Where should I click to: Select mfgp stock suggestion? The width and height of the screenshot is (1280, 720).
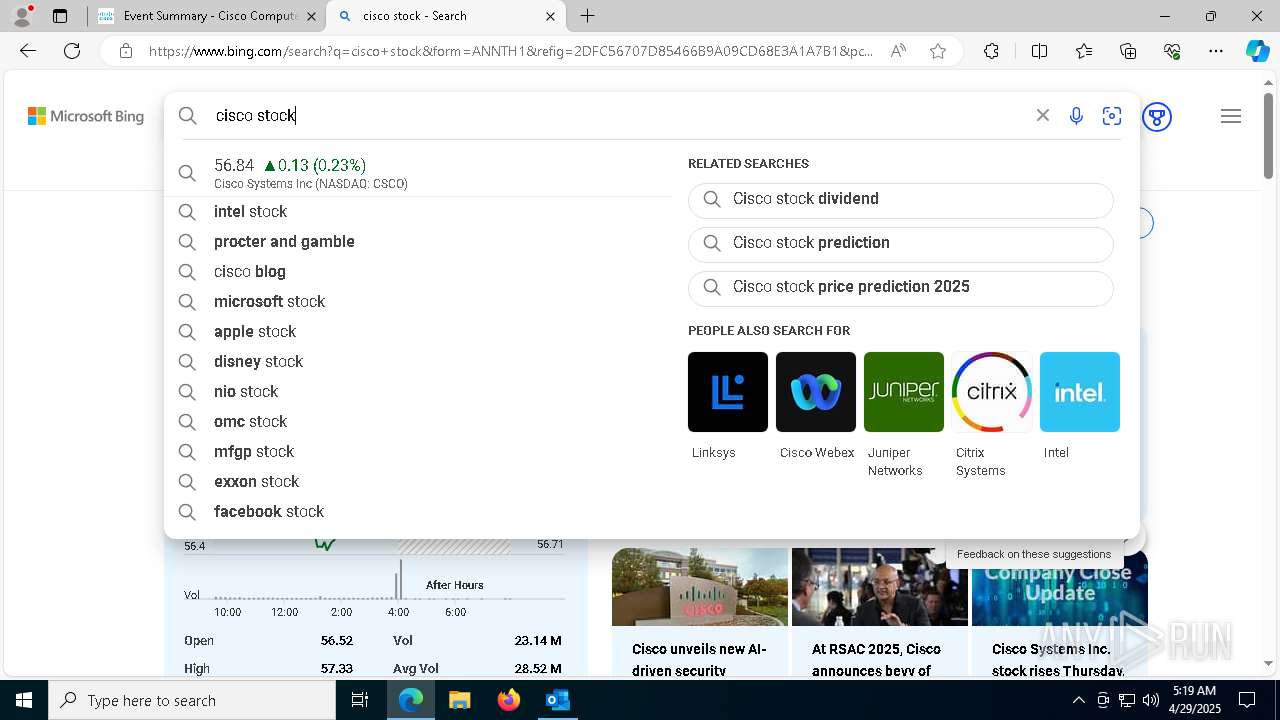tap(418, 452)
